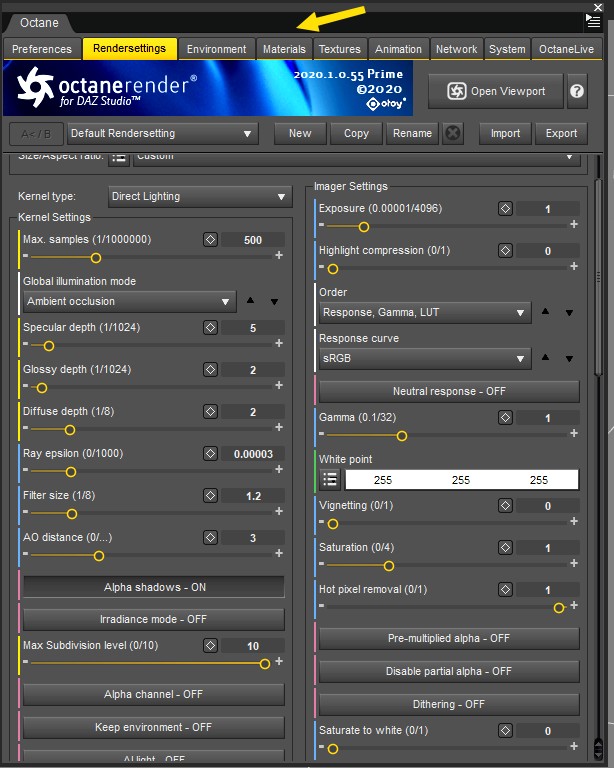Toggle Keep environment - OFF button

click(154, 727)
